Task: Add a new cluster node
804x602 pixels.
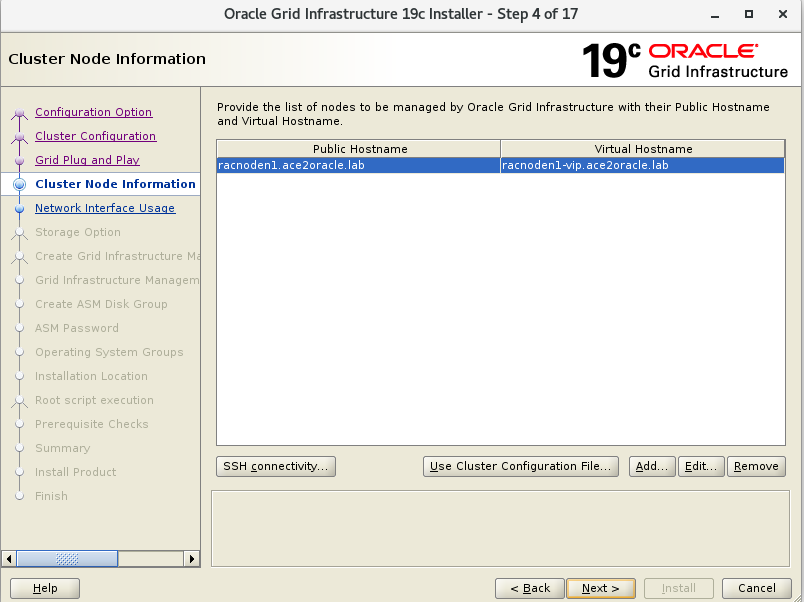Action: (x=652, y=466)
